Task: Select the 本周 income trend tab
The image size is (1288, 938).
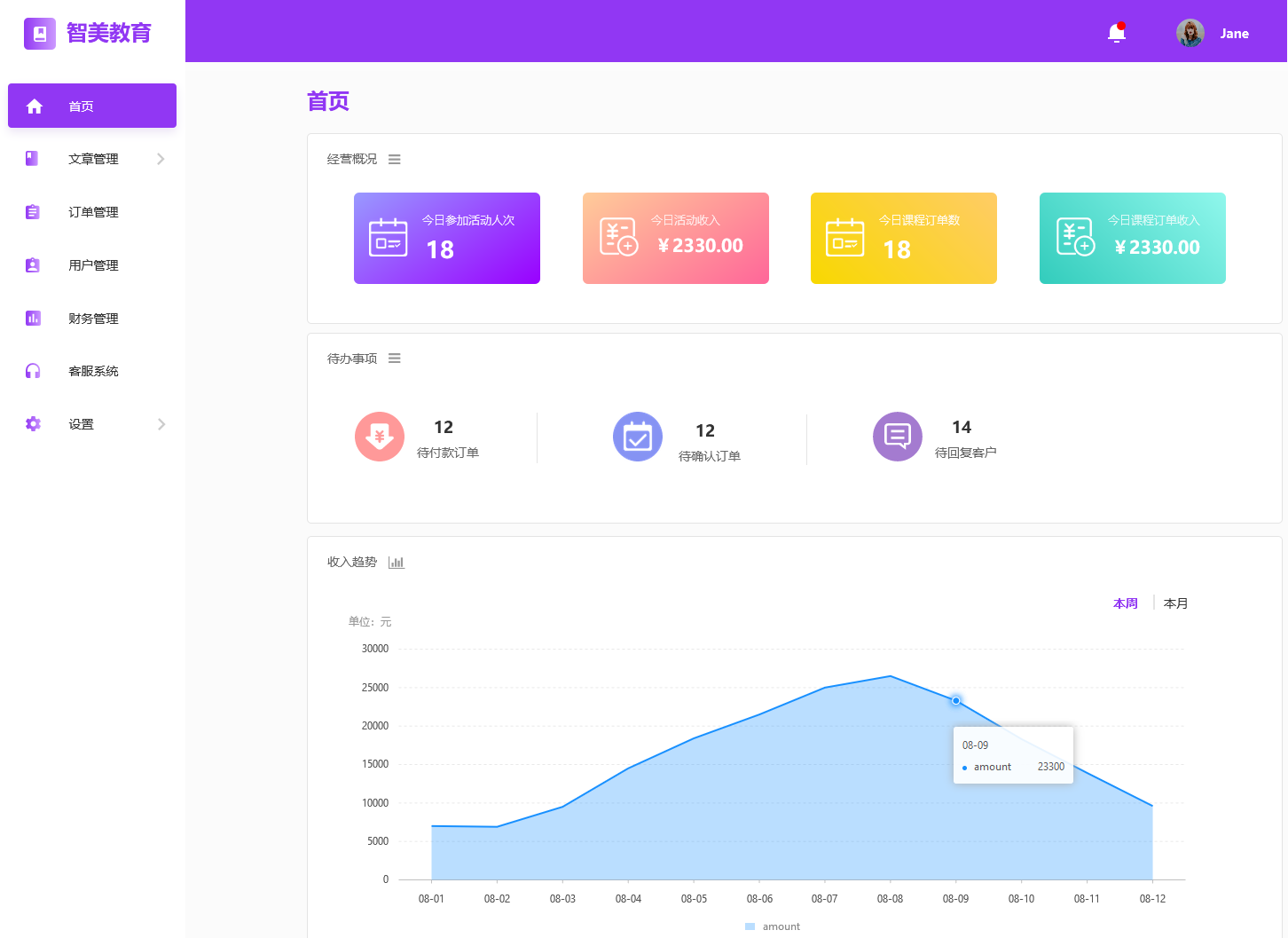Action: (x=1125, y=603)
